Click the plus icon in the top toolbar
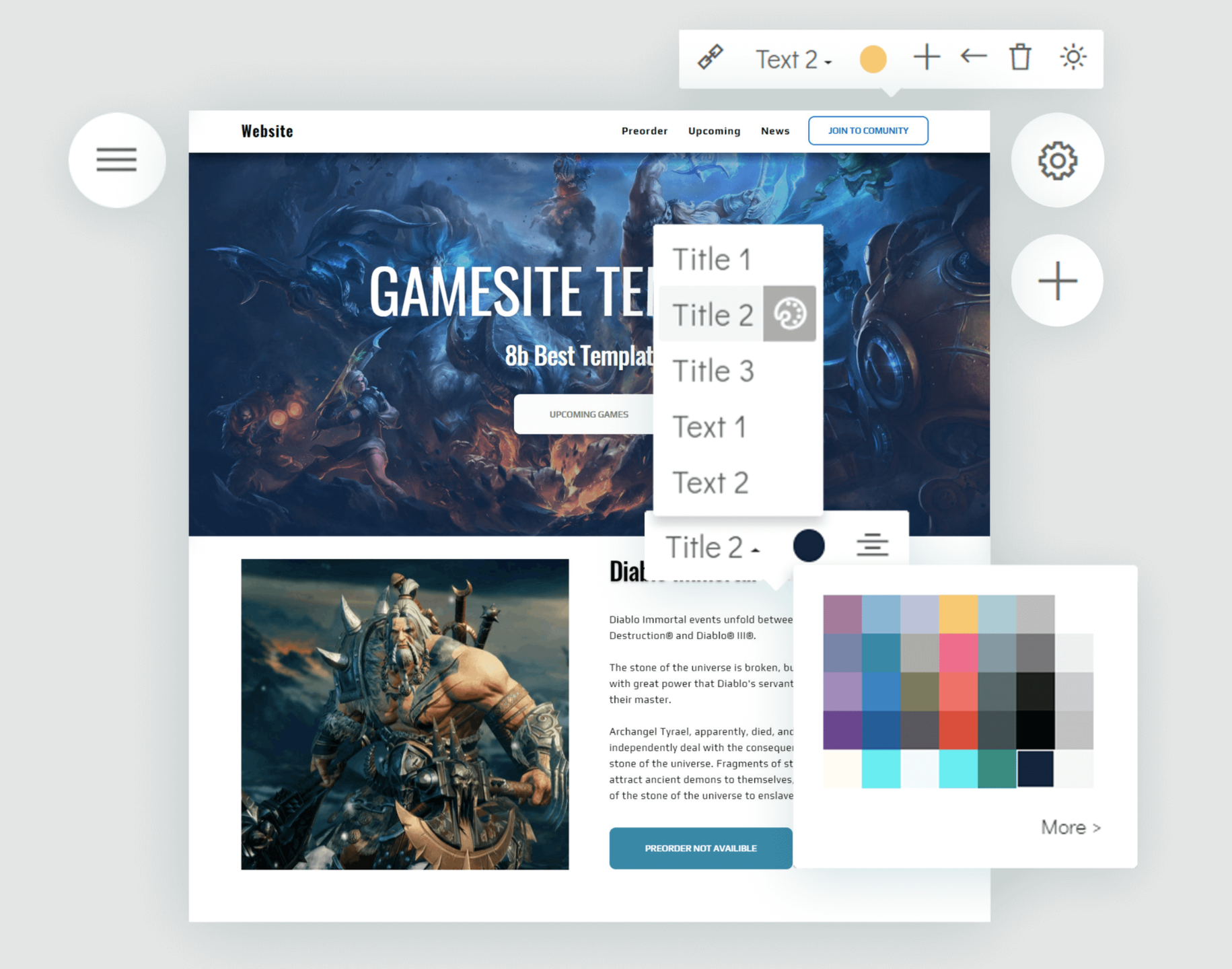Image resolution: width=1232 pixels, height=969 pixels. 927,57
